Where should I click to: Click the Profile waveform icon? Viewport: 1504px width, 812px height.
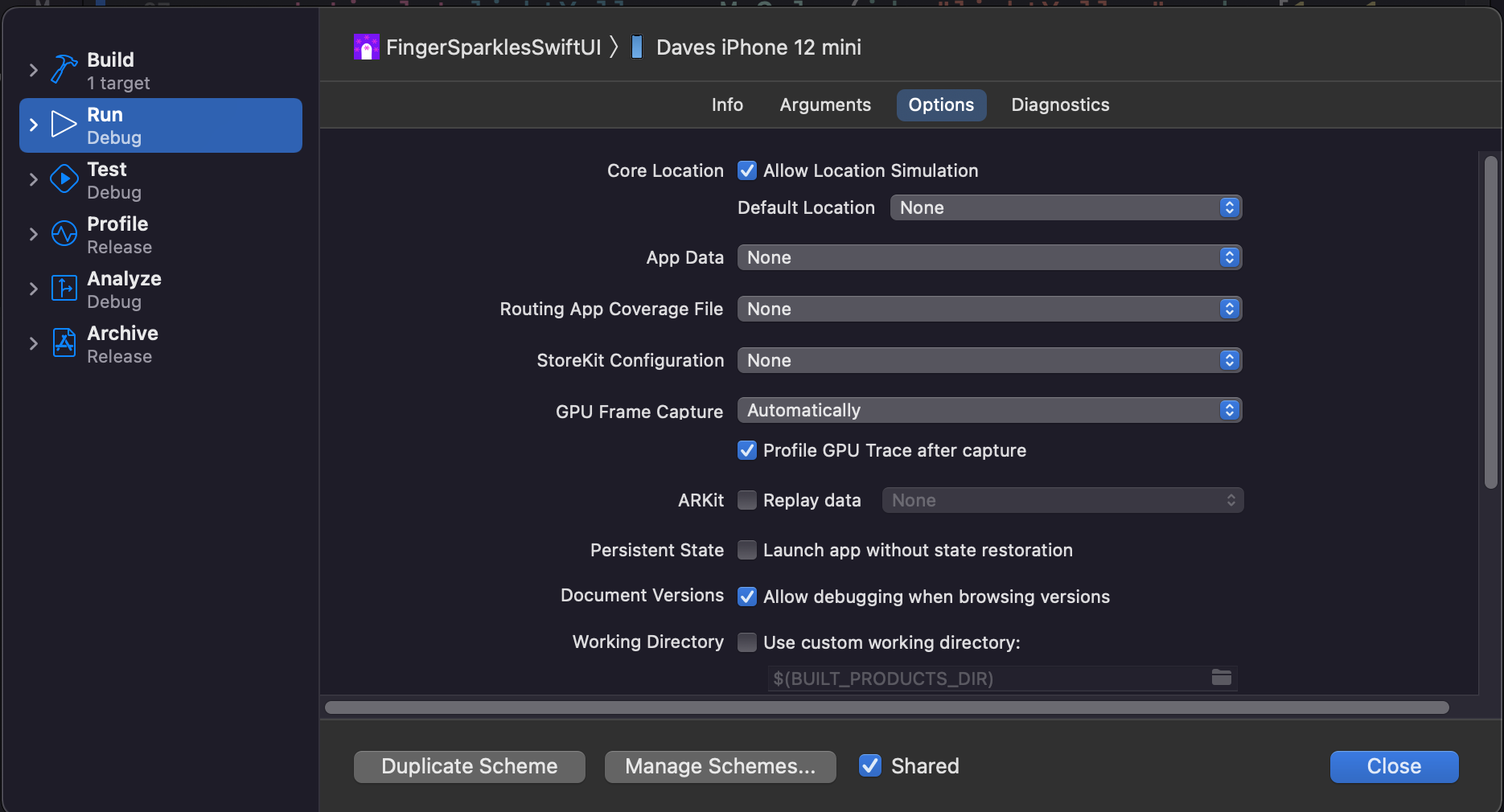tap(64, 234)
